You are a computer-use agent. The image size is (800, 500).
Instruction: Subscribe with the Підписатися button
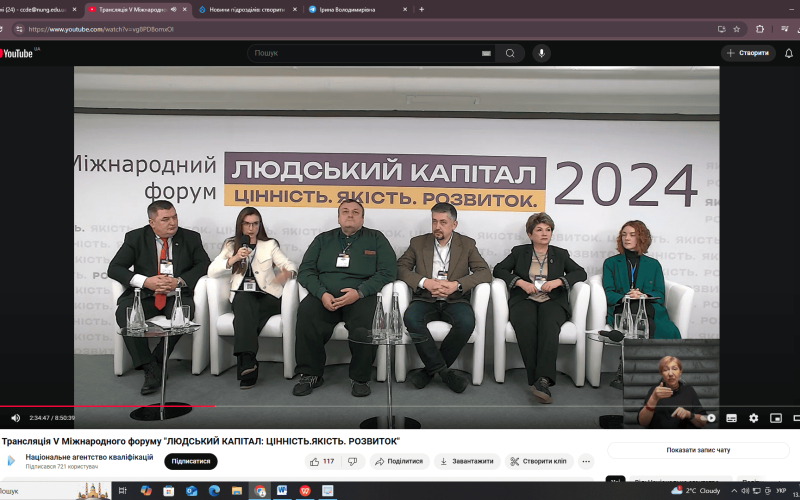tap(191, 461)
